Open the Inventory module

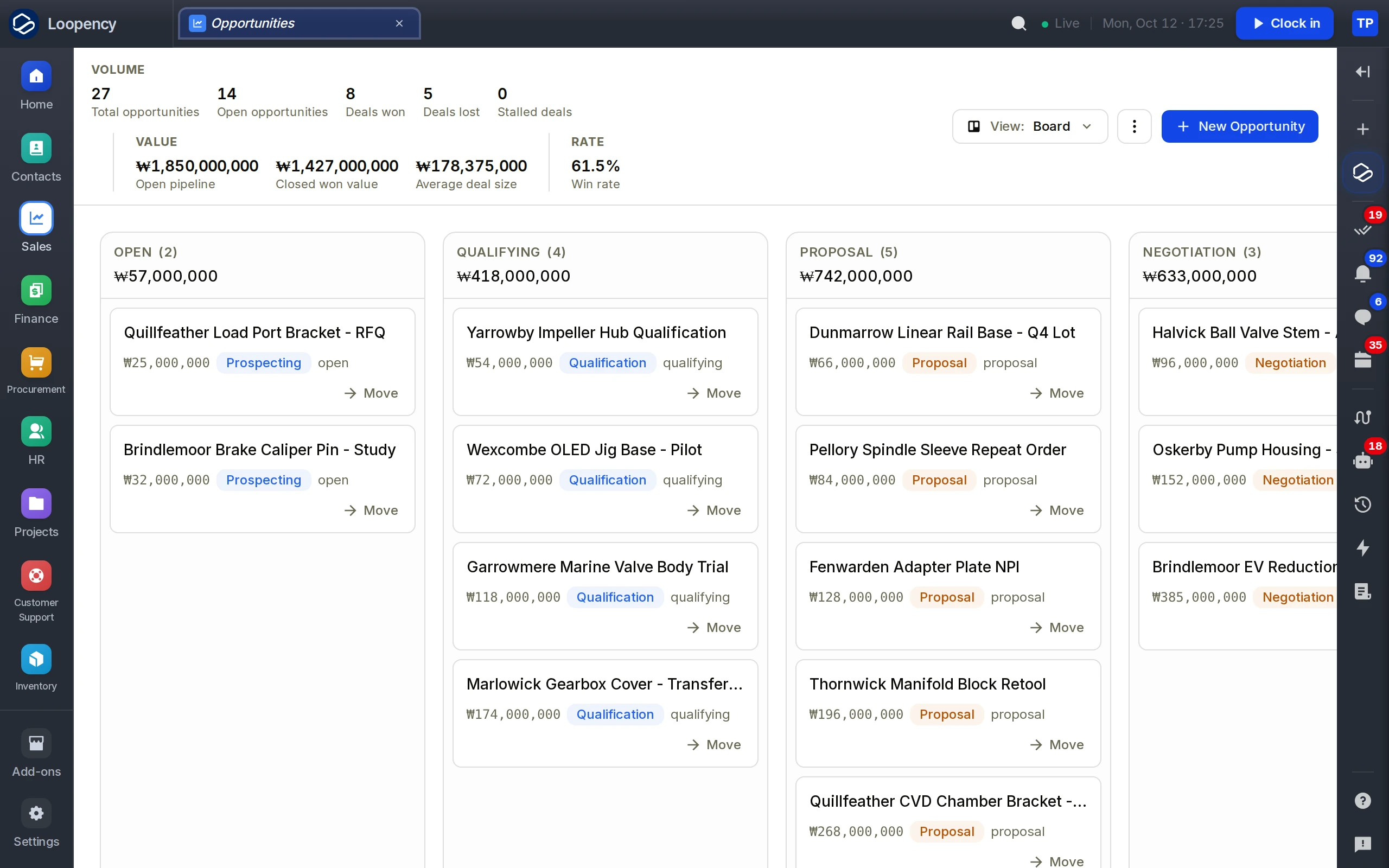(x=36, y=668)
